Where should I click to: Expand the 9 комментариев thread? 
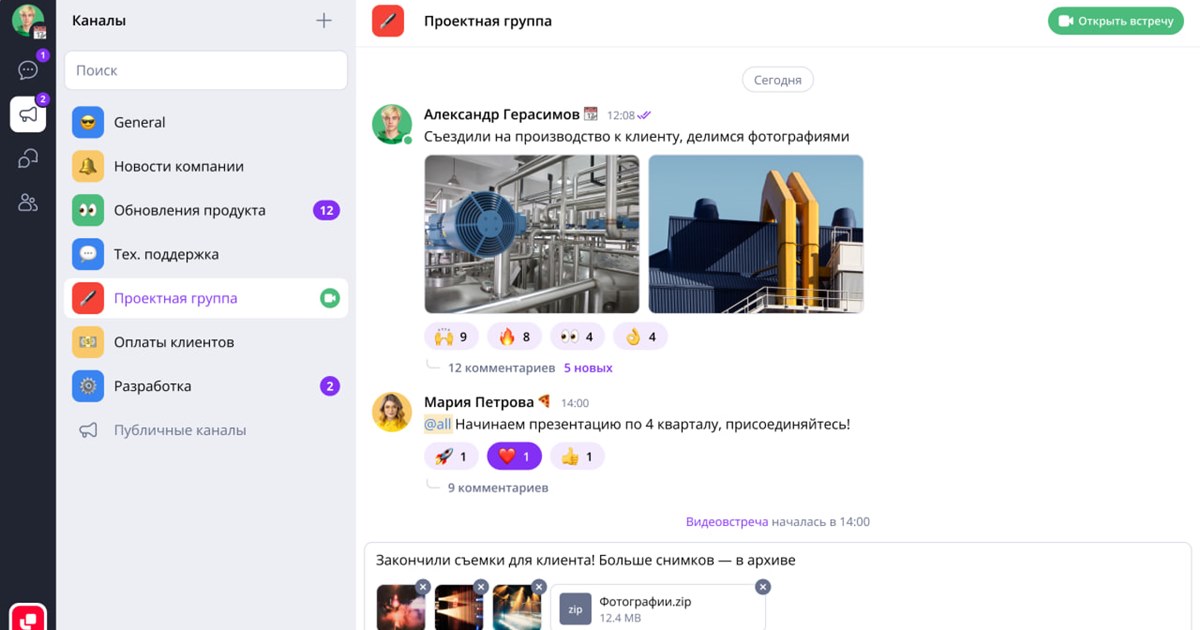click(x=497, y=488)
